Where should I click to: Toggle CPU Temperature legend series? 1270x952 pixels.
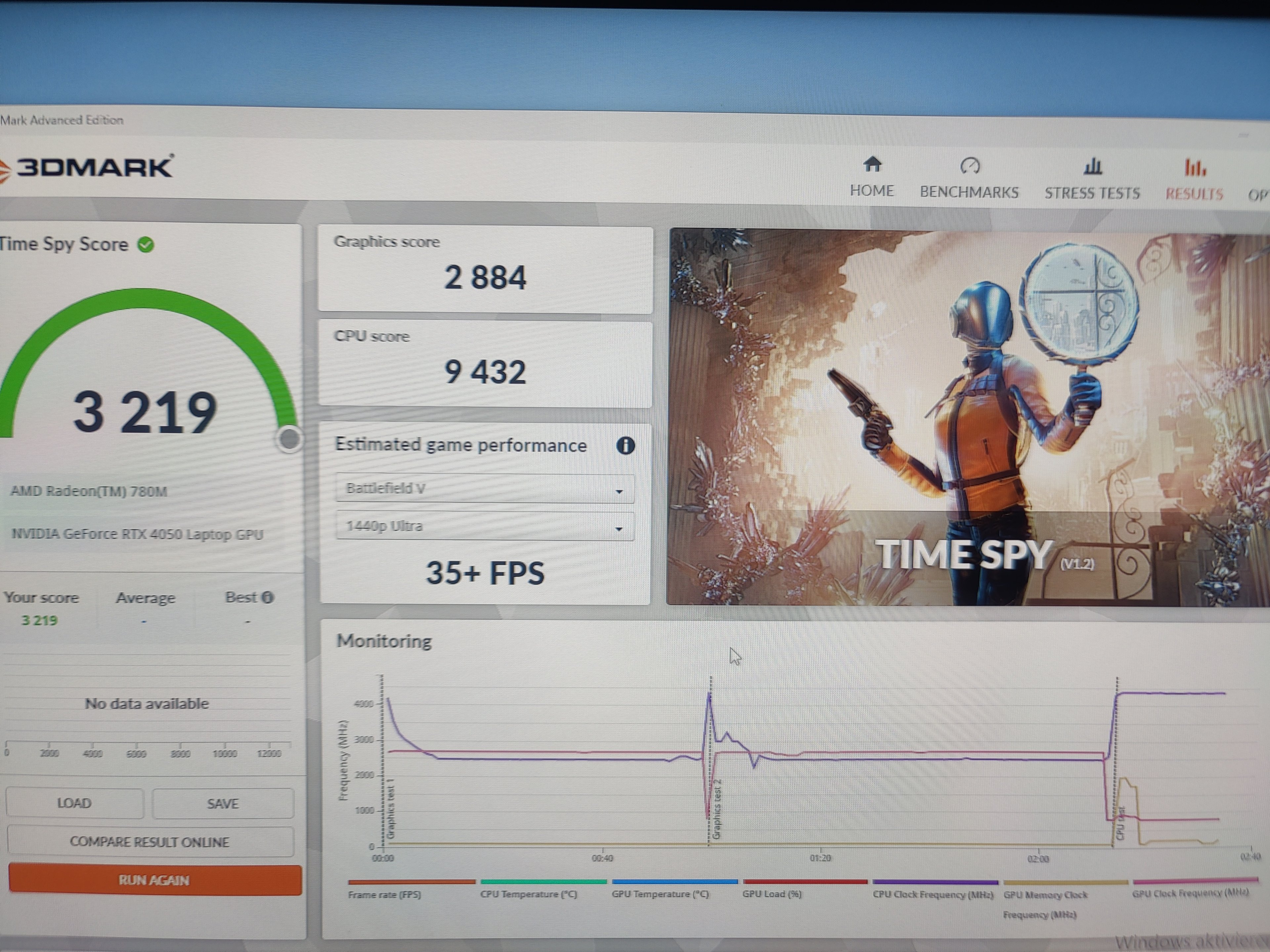[x=528, y=894]
